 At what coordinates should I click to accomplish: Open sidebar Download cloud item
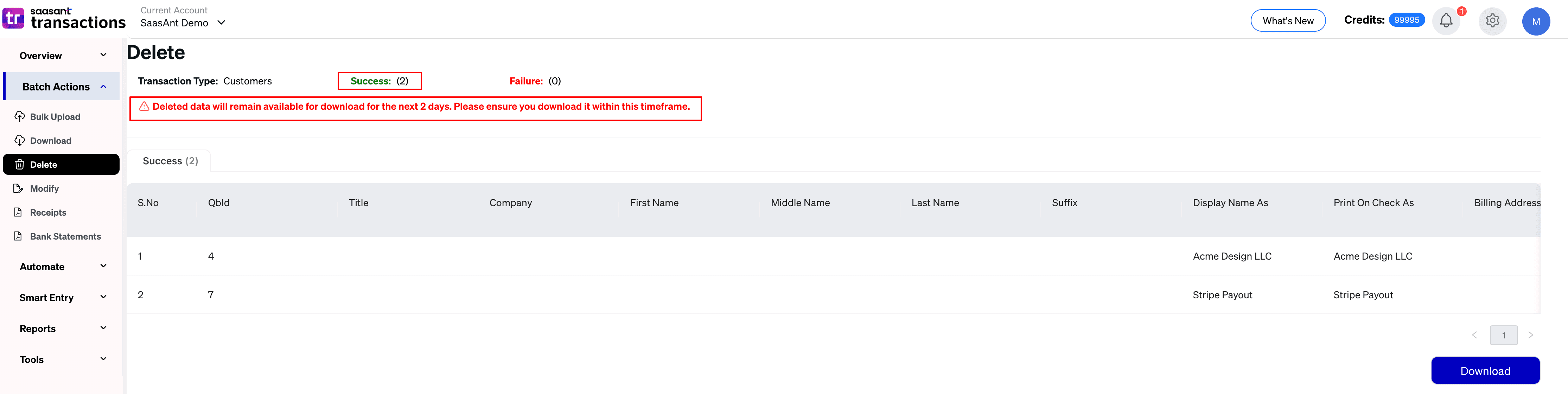51,141
